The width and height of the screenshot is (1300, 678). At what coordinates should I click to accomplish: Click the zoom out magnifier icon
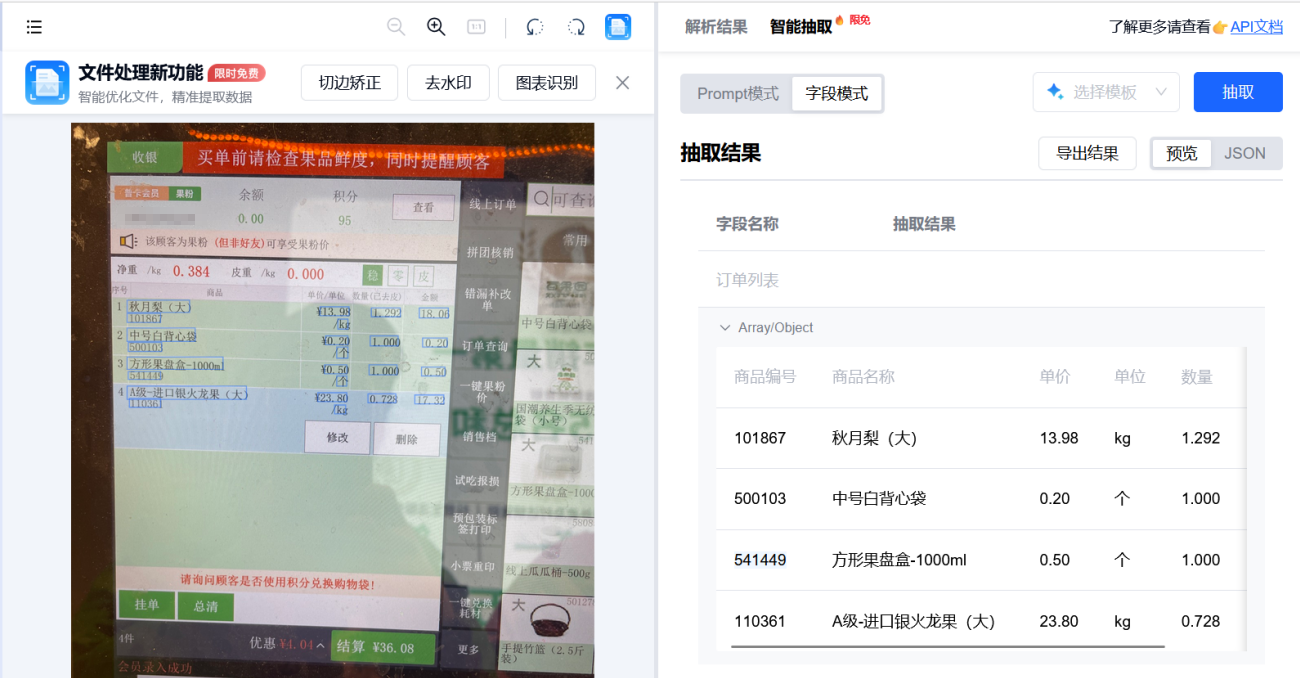tap(396, 27)
